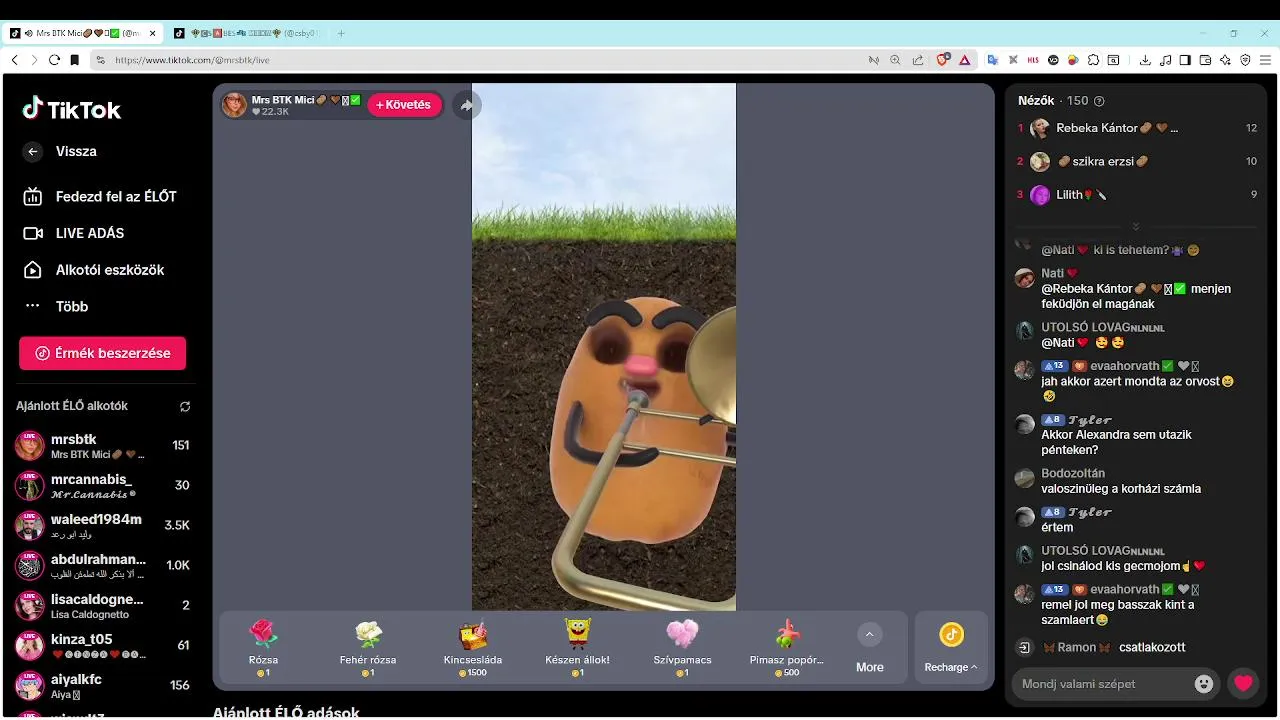The width and height of the screenshot is (1280, 720).
Task: Go forward in browser history
Action: pyautogui.click(x=34, y=60)
